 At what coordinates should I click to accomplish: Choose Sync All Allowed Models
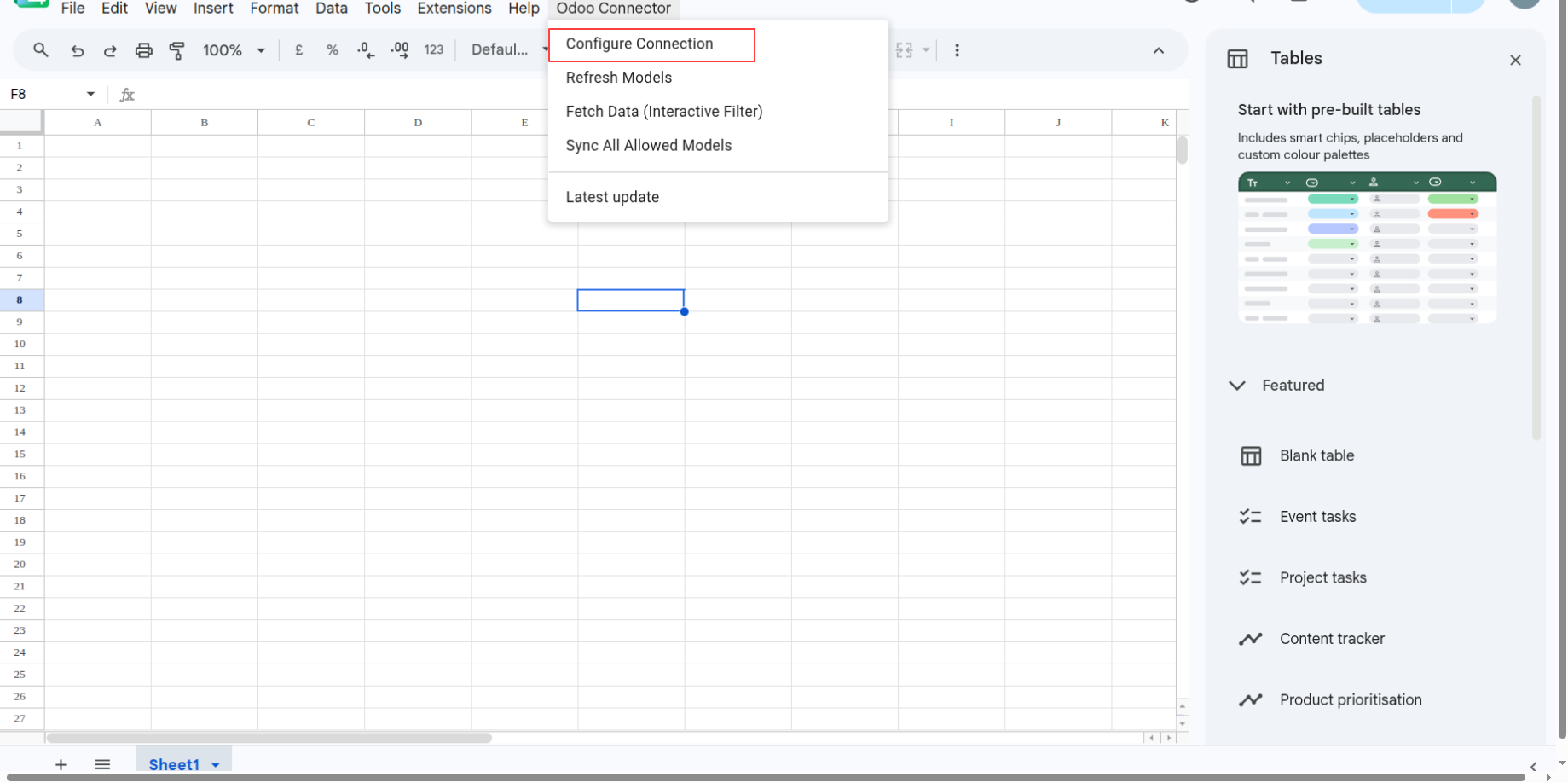718,146
